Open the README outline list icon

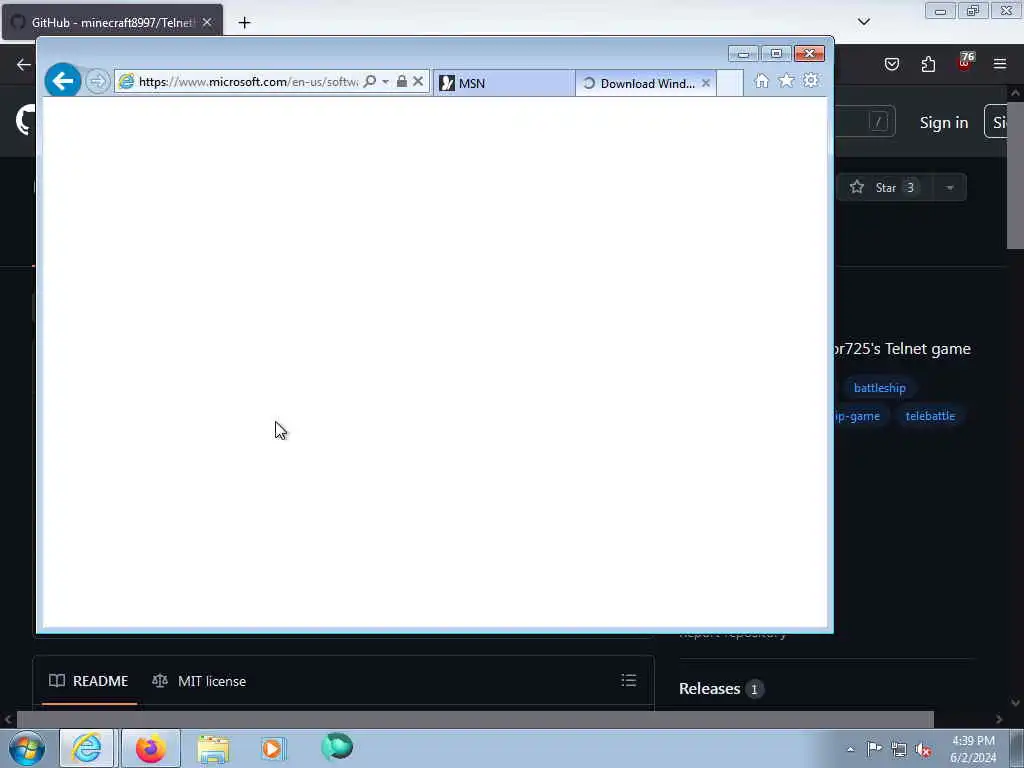[x=628, y=680]
